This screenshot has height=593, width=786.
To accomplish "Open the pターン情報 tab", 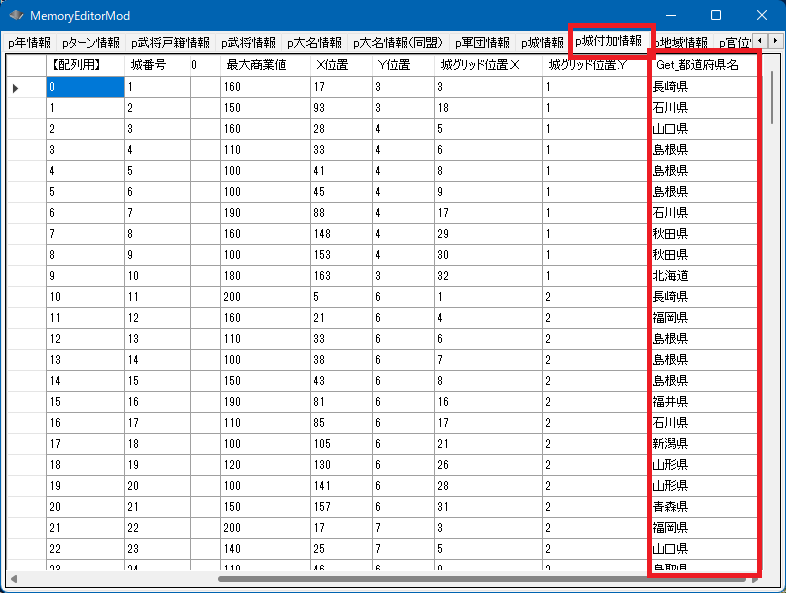I will click(90, 43).
